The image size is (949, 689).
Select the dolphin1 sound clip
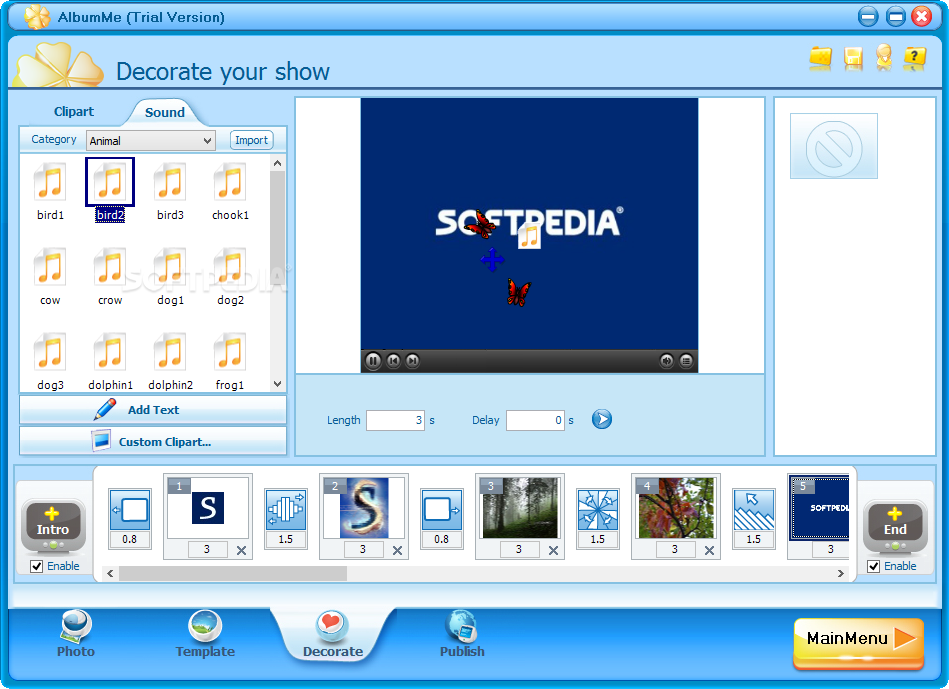(110, 361)
